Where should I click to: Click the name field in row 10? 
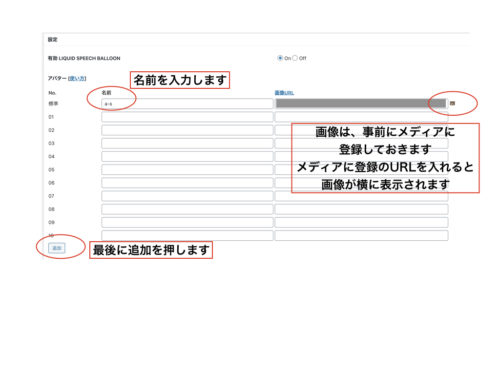(x=187, y=236)
